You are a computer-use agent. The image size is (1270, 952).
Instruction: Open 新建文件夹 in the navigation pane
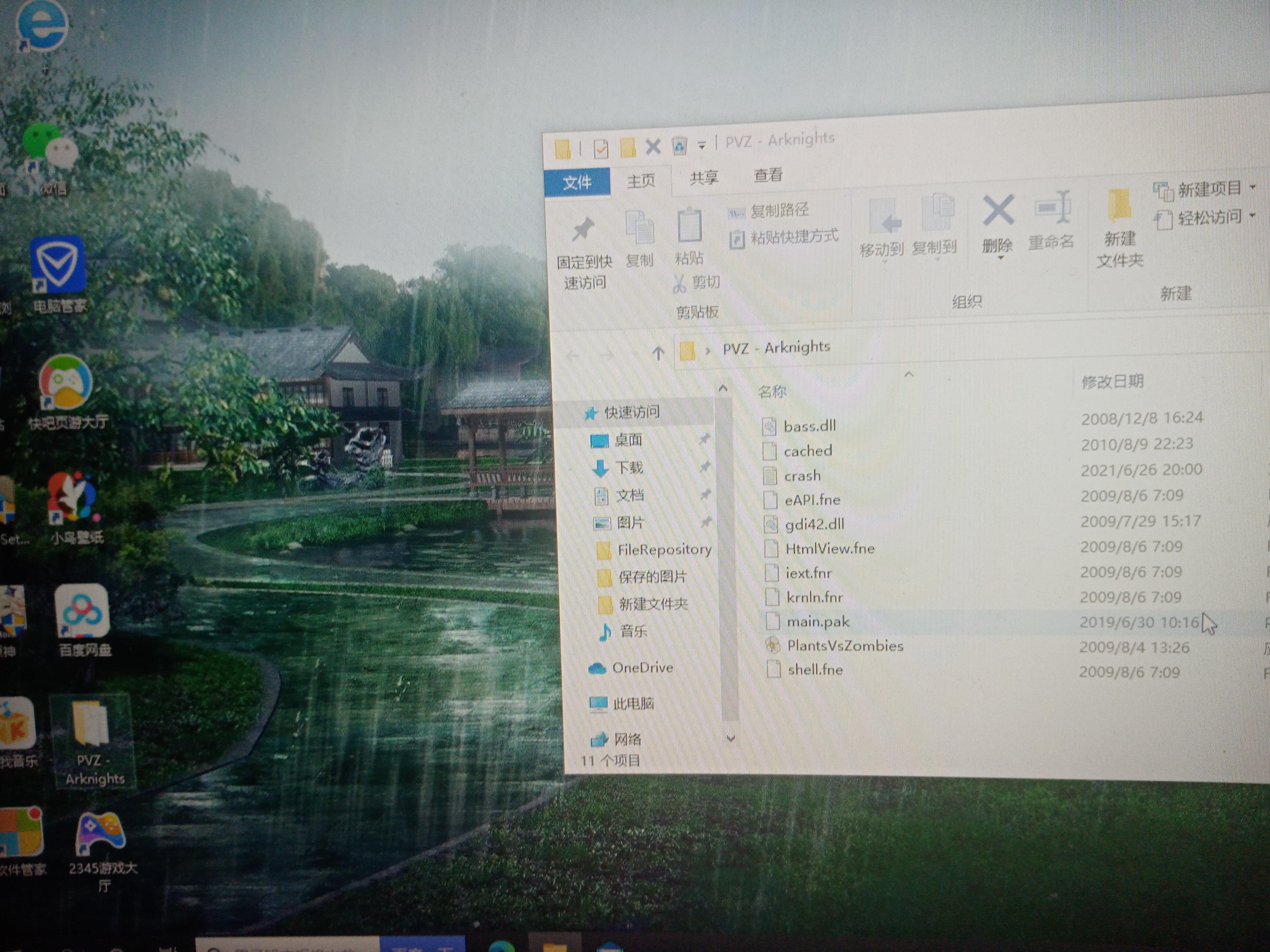pyautogui.click(x=643, y=604)
